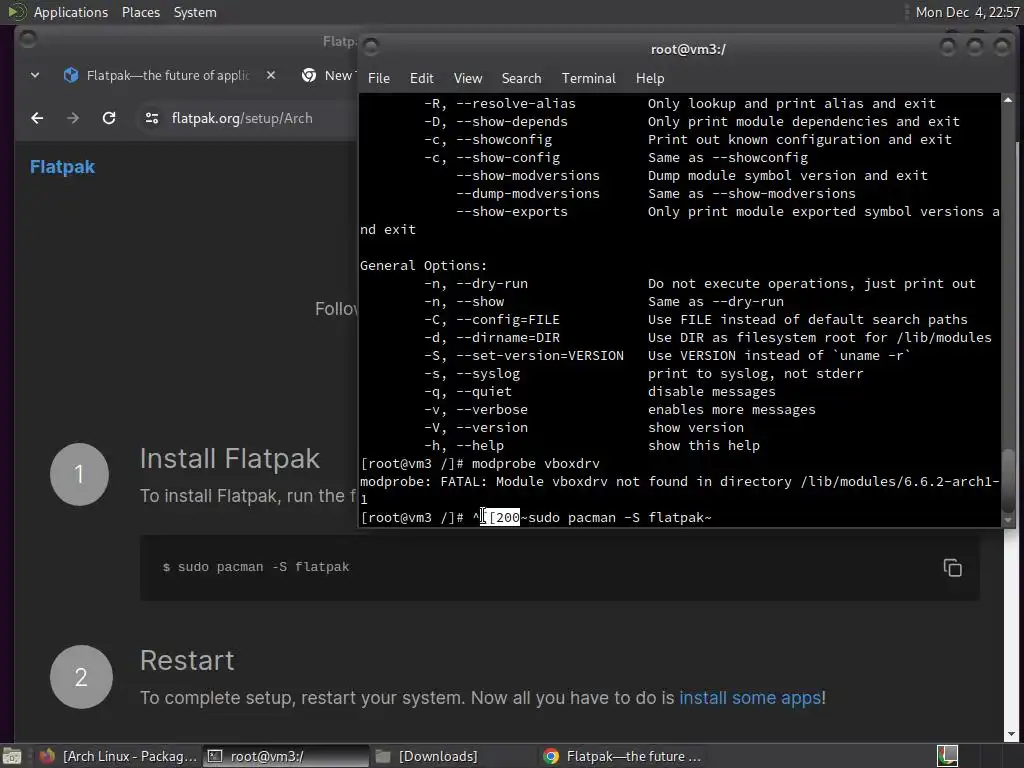1024x768 pixels.
Task: Click the --dry-run option line
Action: point(699,283)
